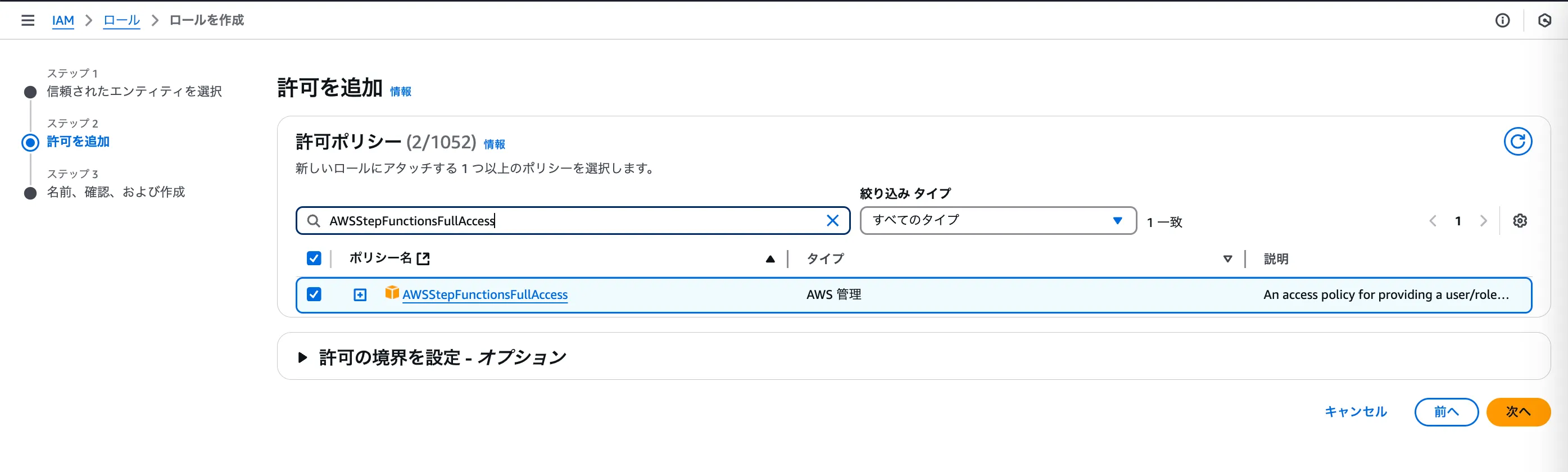Viewport: 1568px width, 472px height.
Task: Expand AWSStepFunctionsFullAccess policy details plus icon
Action: click(x=360, y=295)
